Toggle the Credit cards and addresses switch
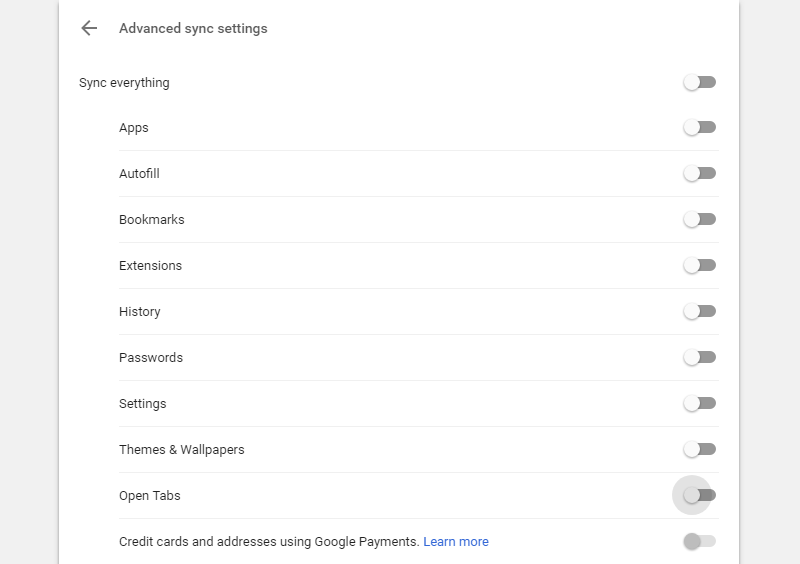The height and width of the screenshot is (564, 800). pos(700,541)
